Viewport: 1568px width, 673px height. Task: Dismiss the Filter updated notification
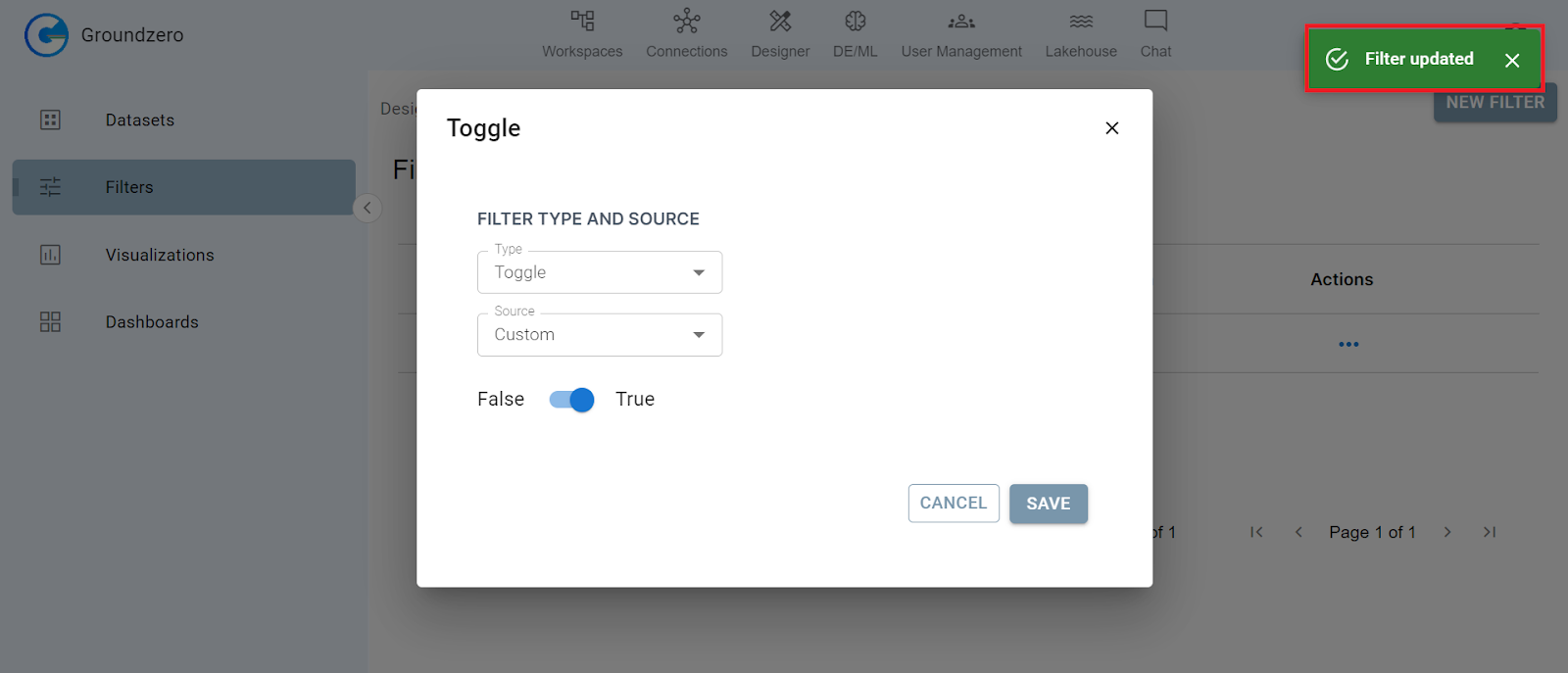1511,61
